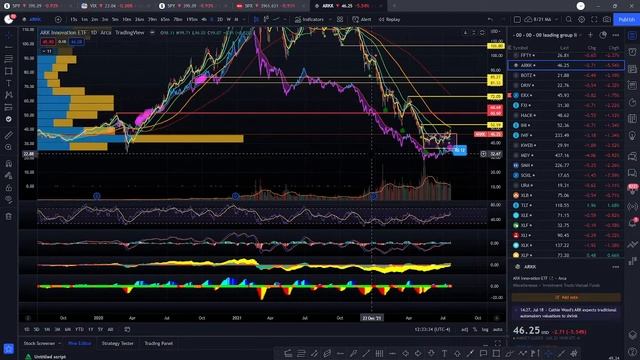Open go to date calendar icon
640x360 pixels.
(x=127, y=329)
